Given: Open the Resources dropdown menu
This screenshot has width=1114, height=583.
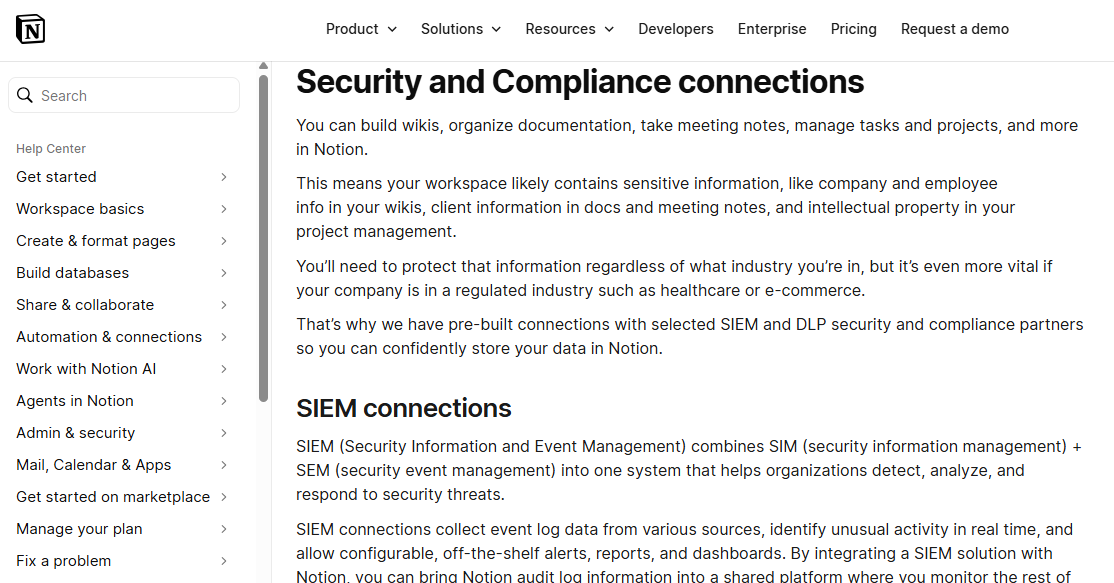Looking at the screenshot, I should coord(569,29).
